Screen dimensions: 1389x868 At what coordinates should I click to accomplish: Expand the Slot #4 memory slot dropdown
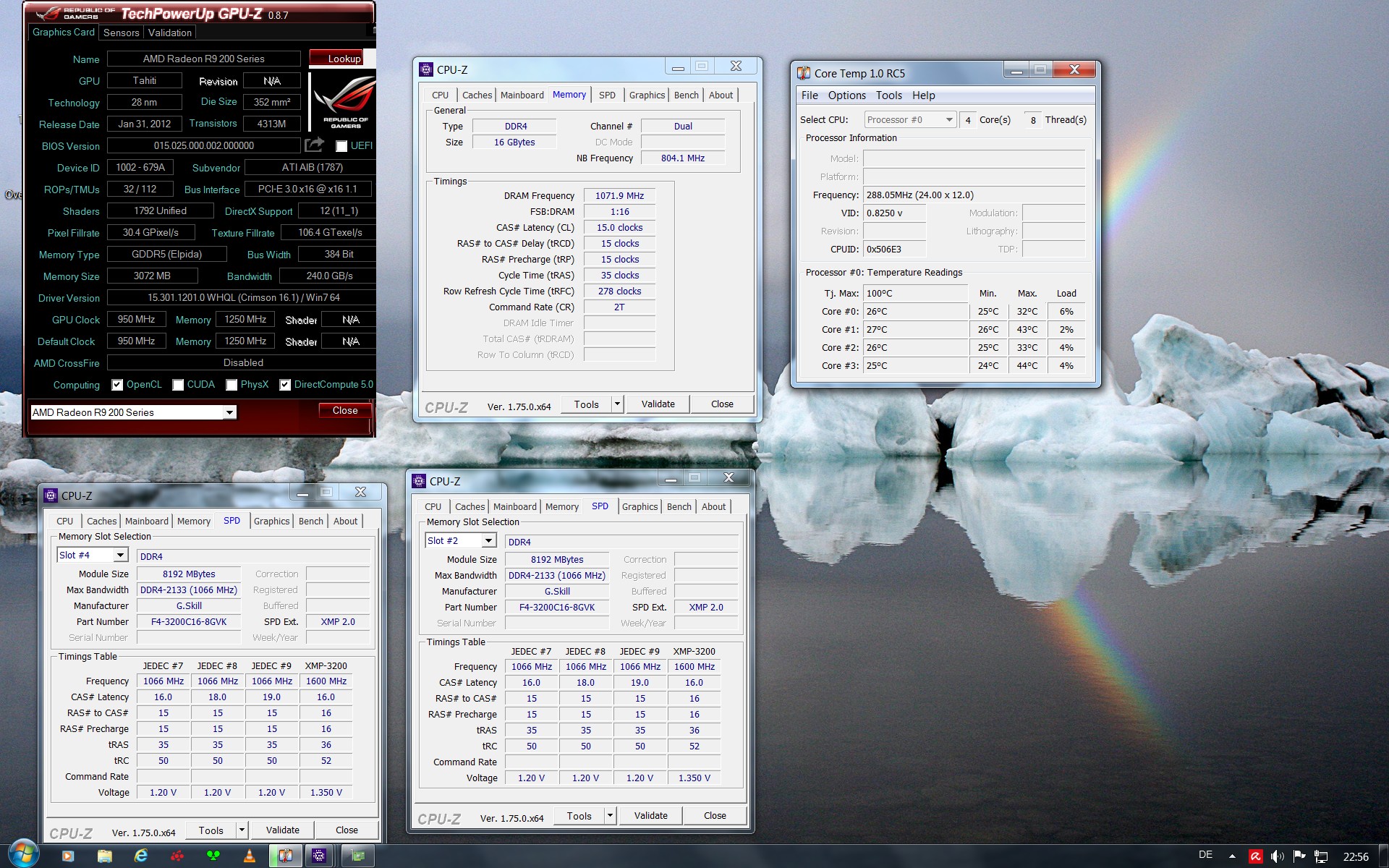[x=120, y=555]
